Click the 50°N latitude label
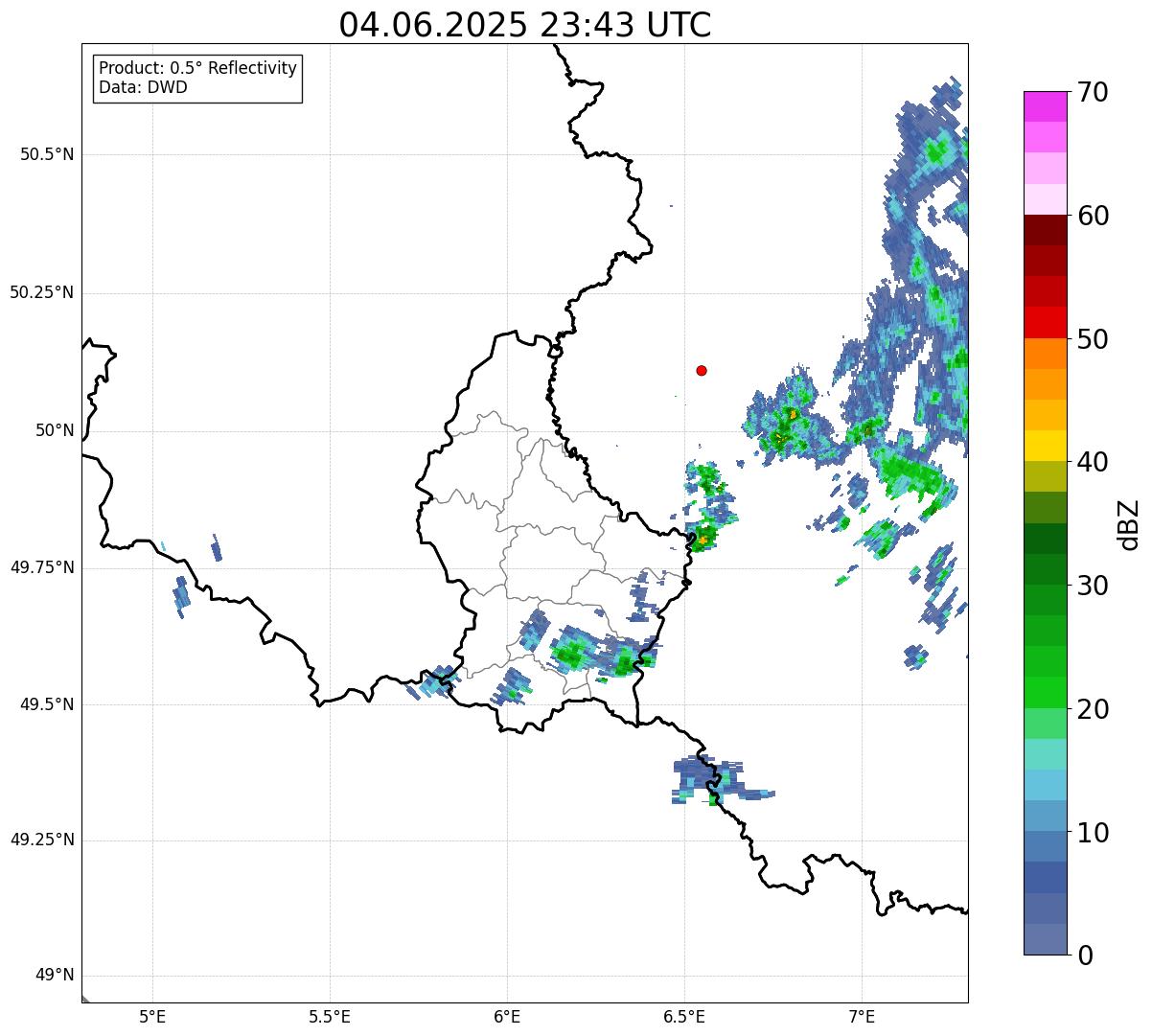Screen dimensions: 1152x1036 point(55,430)
